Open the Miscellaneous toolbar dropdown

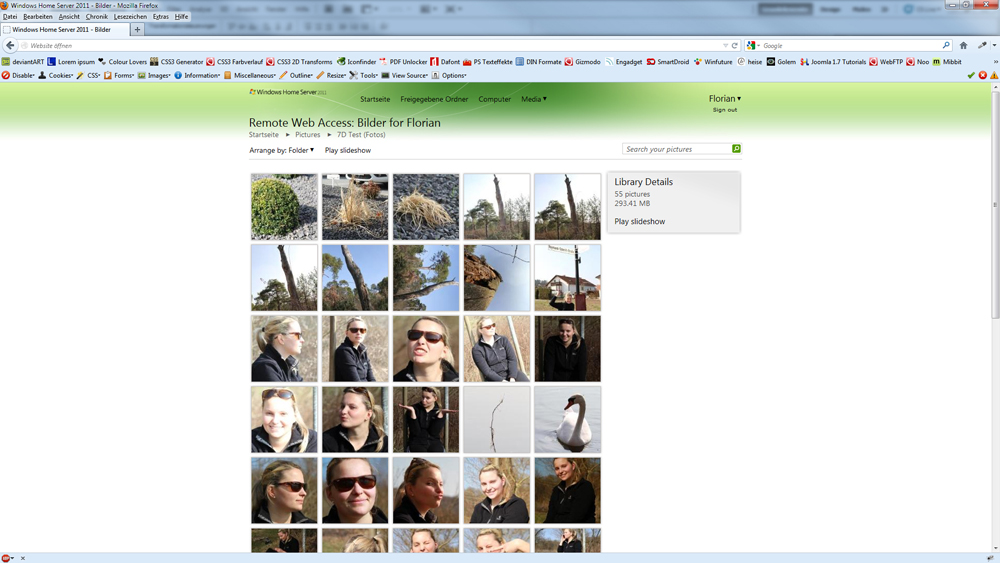(x=249, y=75)
